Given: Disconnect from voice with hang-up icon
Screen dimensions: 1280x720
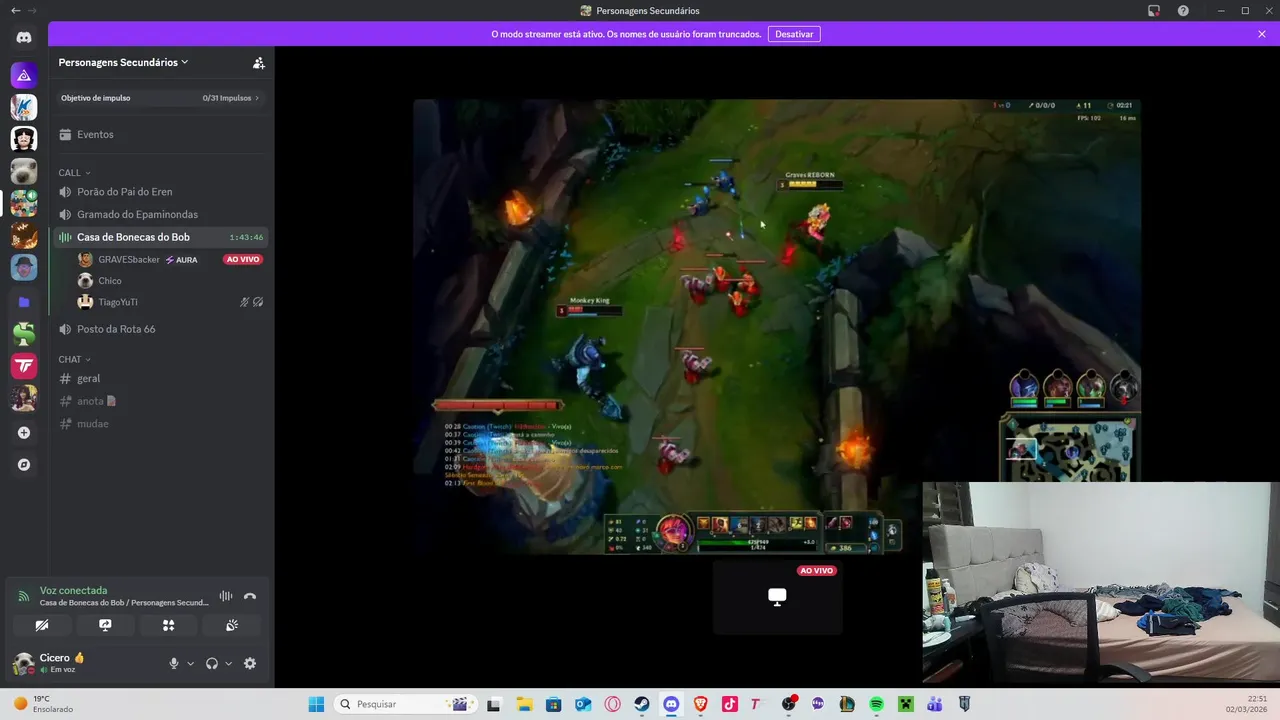Looking at the screenshot, I should (x=250, y=596).
